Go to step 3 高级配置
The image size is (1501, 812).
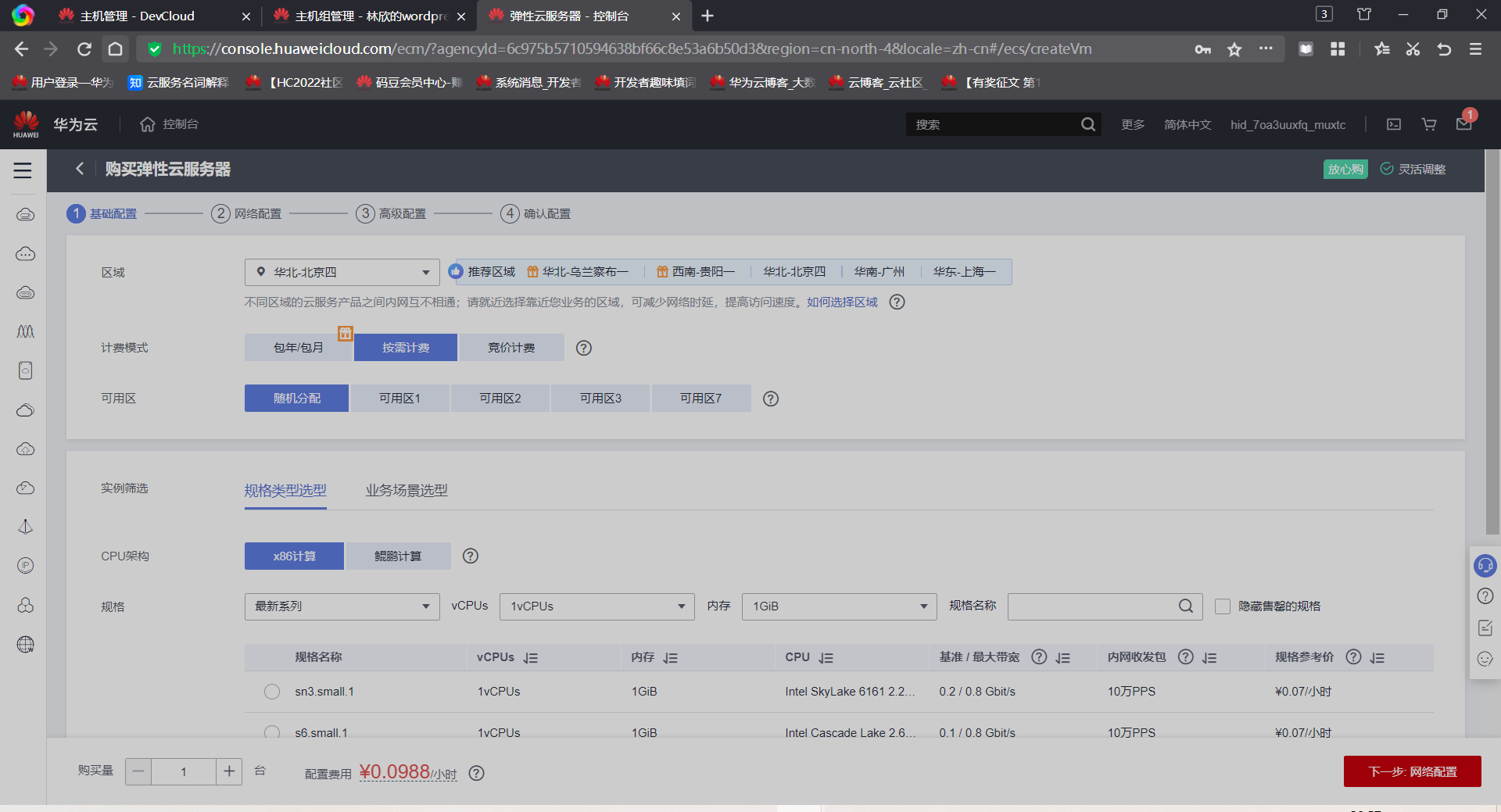[x=391, y=213]
